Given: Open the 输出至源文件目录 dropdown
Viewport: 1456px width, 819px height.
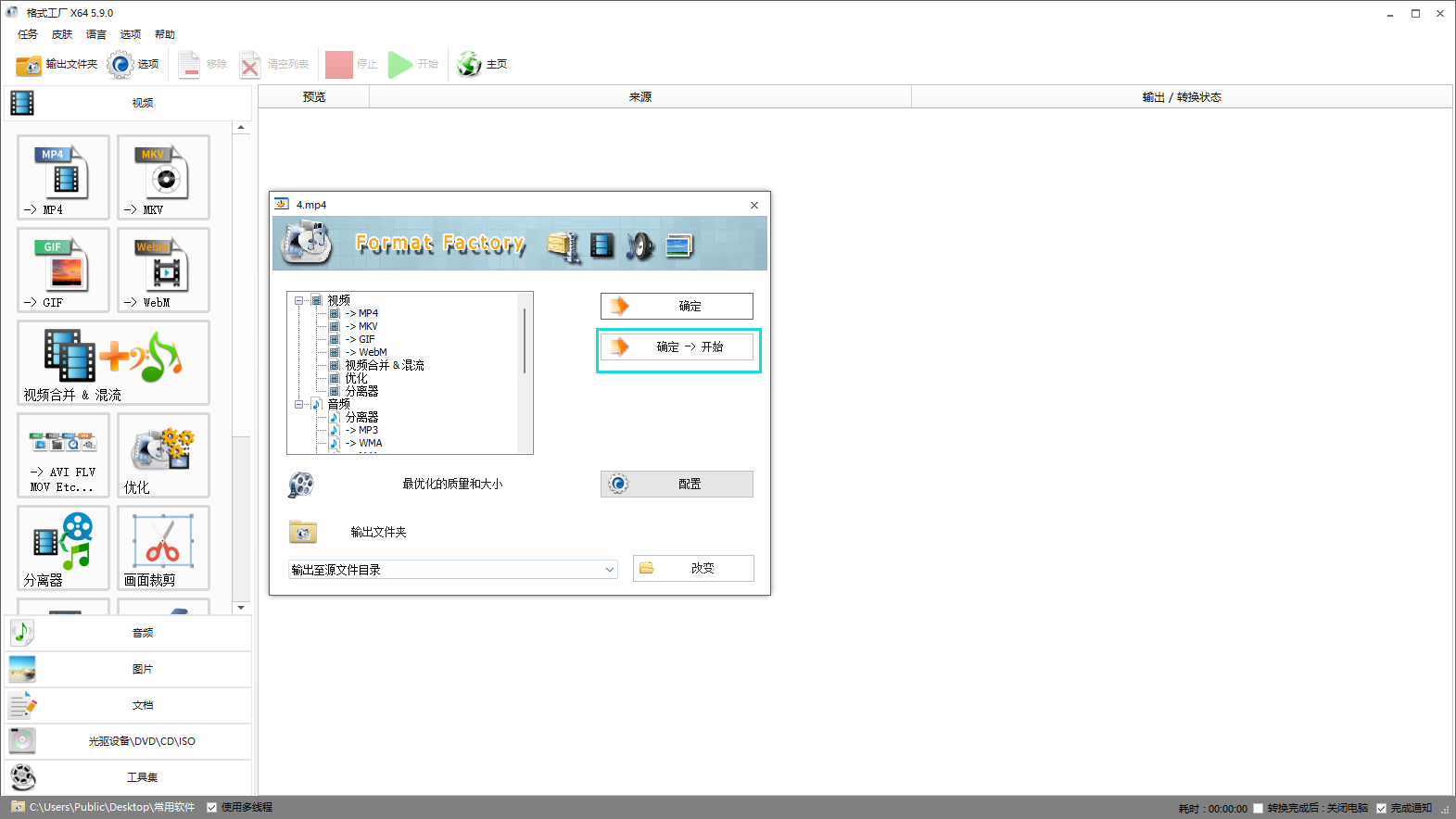Looking at the screenshot, I should [x=453, y=570].
